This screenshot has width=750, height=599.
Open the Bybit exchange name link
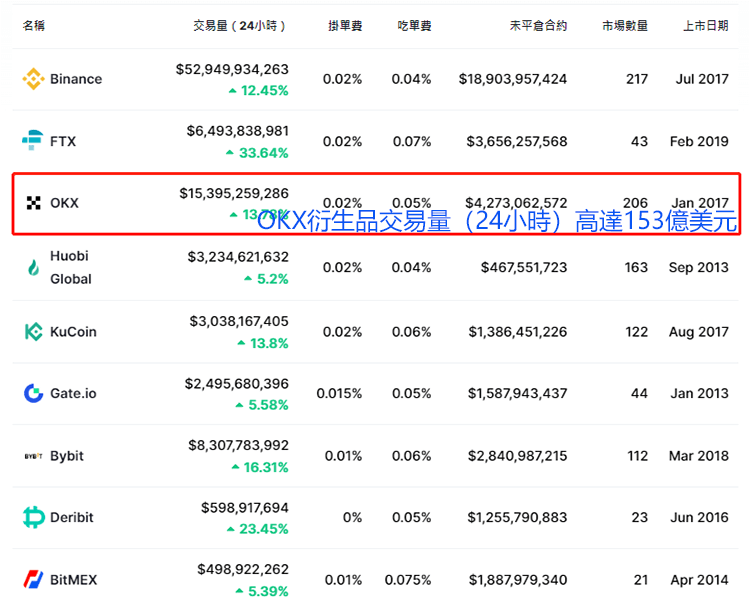(67, 456)
